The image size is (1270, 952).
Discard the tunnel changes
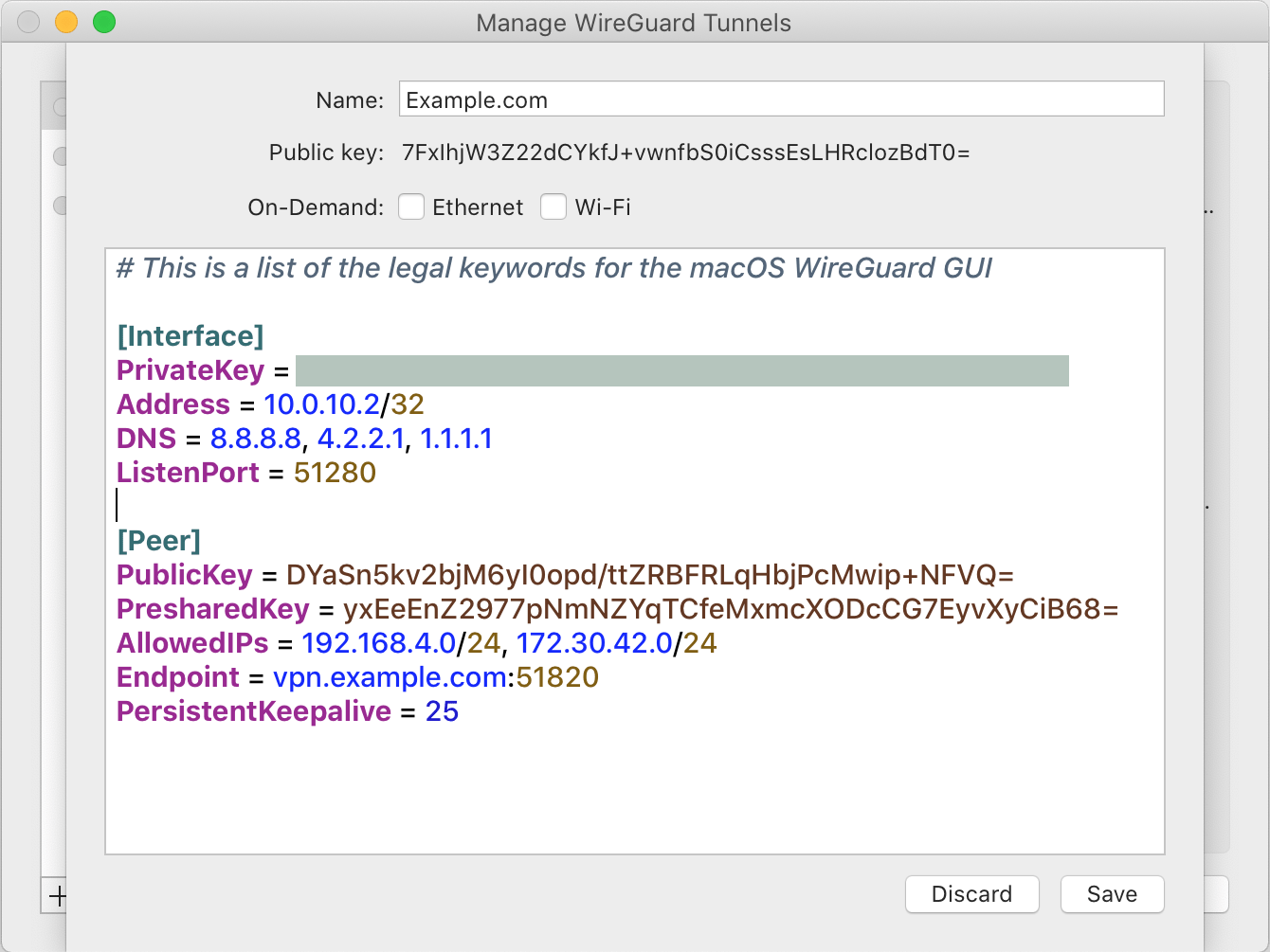(971, 894)
